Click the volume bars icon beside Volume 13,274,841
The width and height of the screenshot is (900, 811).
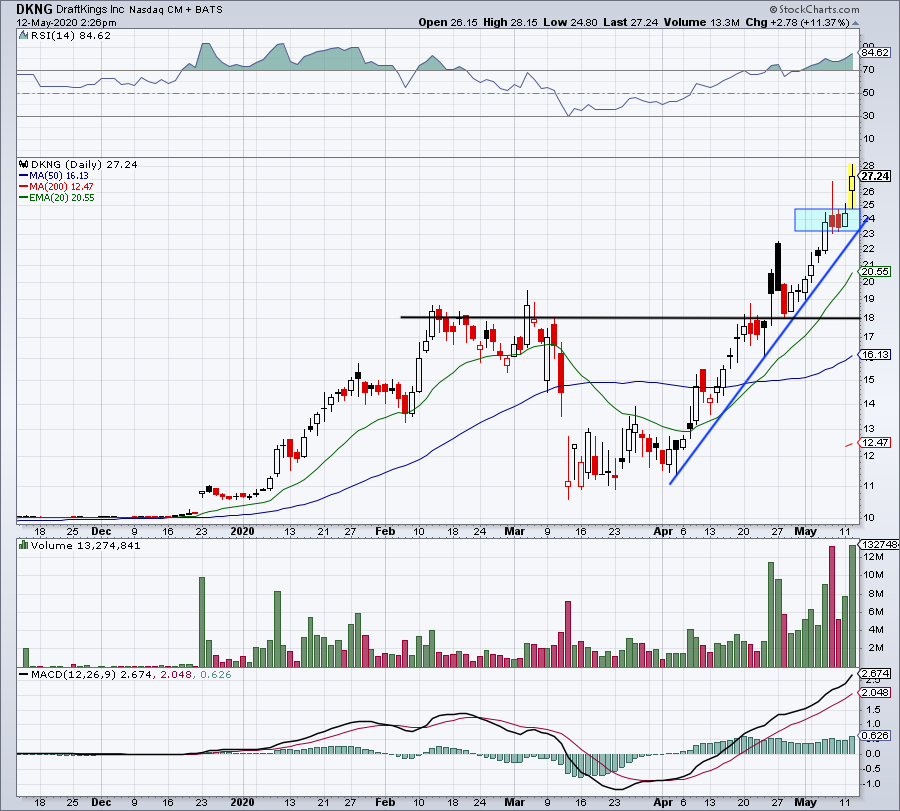coord(24,545)
